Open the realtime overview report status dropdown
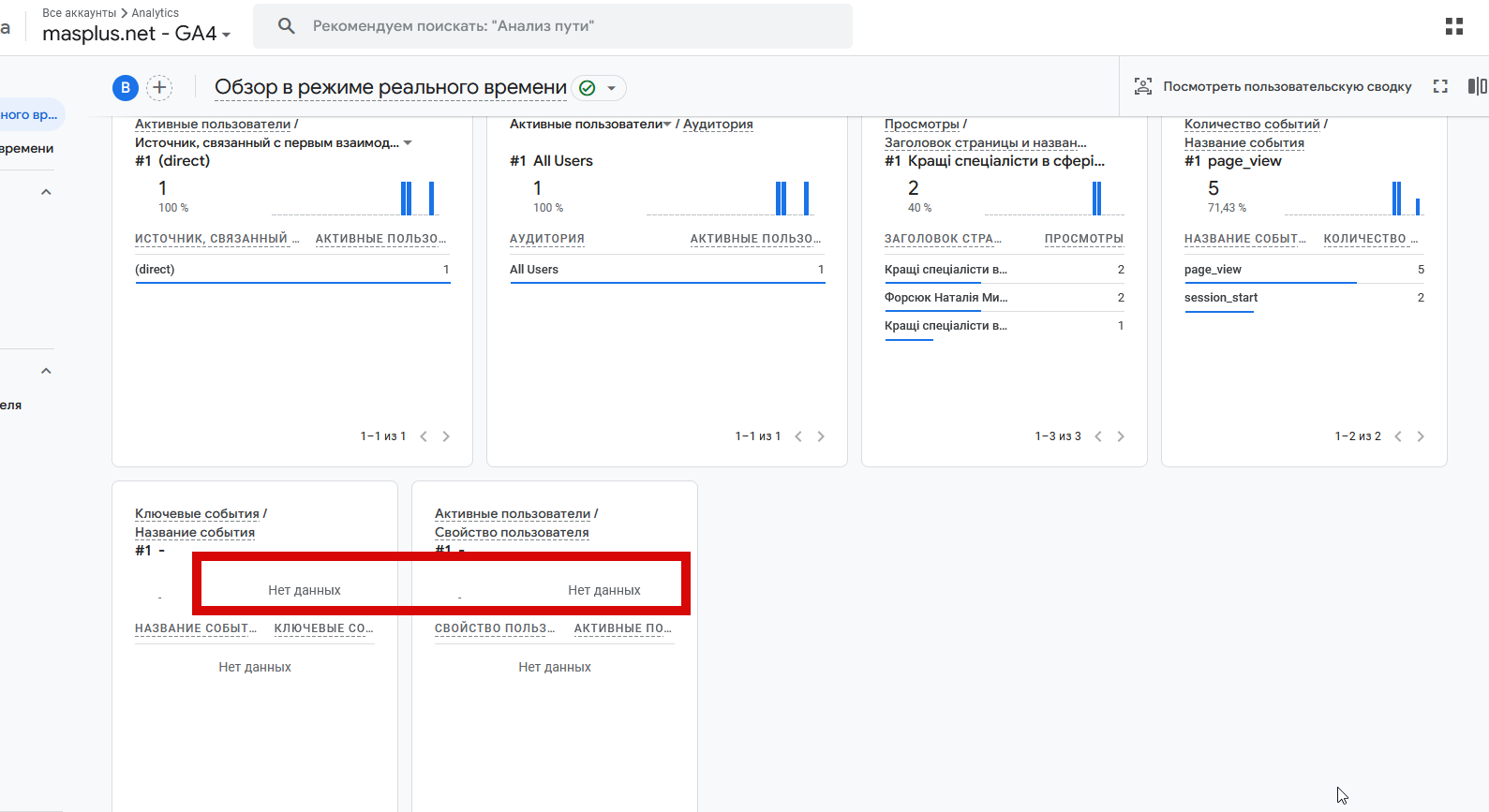Viewport: 1489px width, 812px height. 612,88
